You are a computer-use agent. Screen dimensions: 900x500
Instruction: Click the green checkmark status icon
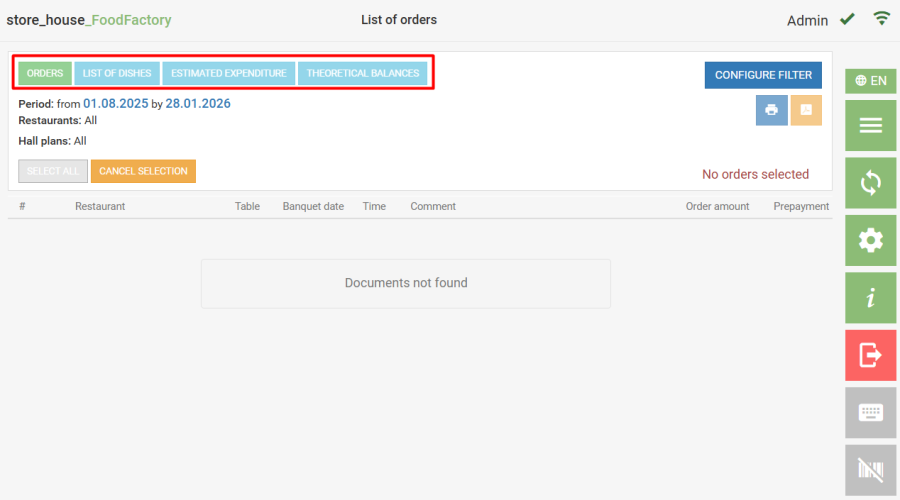[847, 19]
